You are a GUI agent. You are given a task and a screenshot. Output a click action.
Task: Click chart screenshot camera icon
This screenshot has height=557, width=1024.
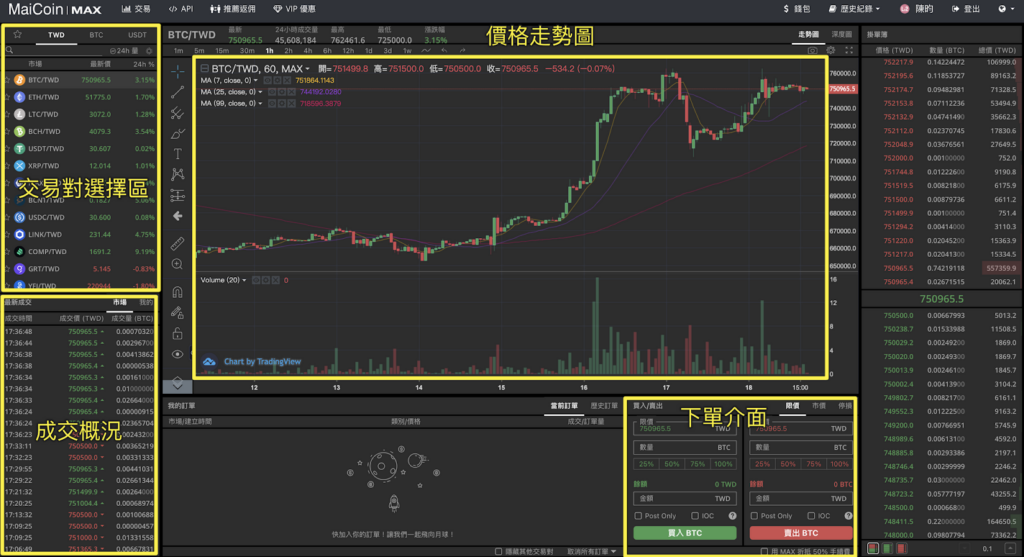(812, 50)
